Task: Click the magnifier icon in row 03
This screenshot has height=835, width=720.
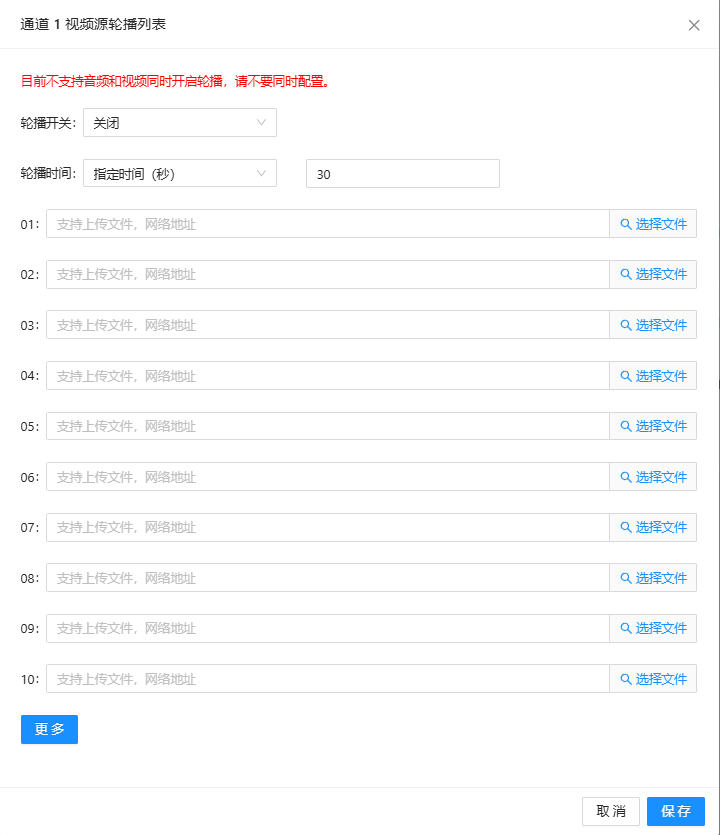Action: tap(626, 325)
